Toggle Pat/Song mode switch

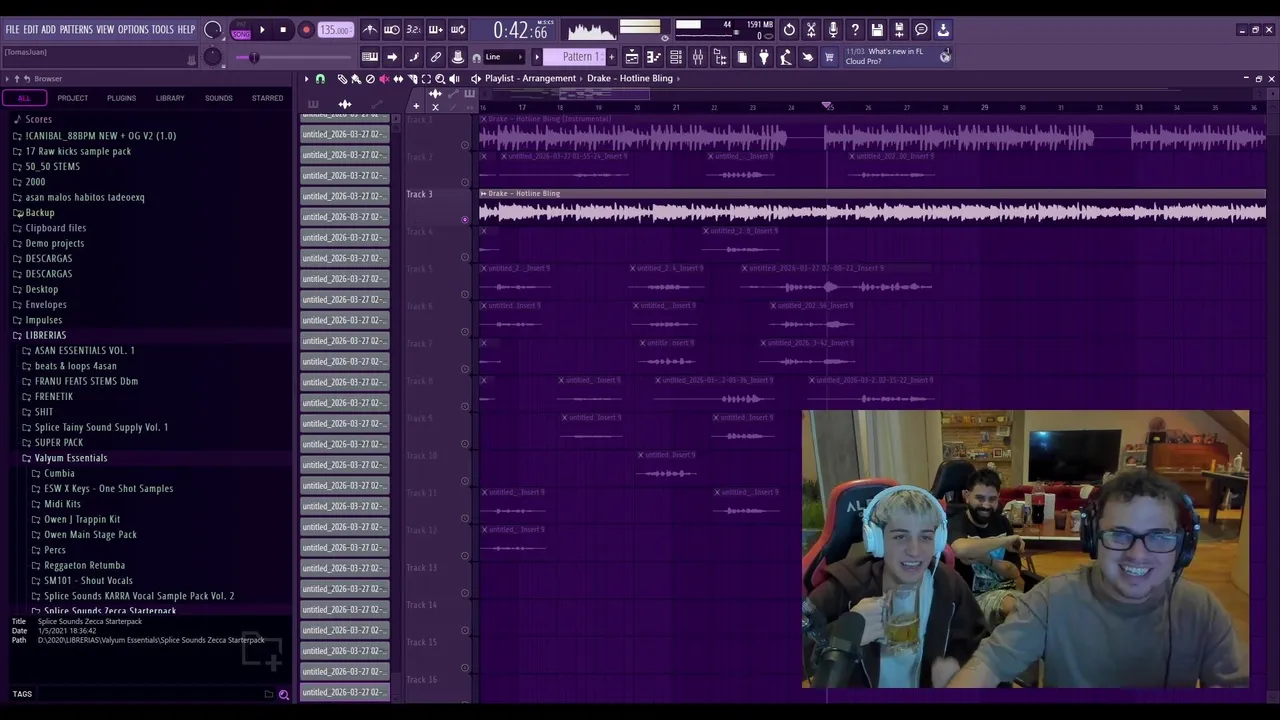click(241, 31)
